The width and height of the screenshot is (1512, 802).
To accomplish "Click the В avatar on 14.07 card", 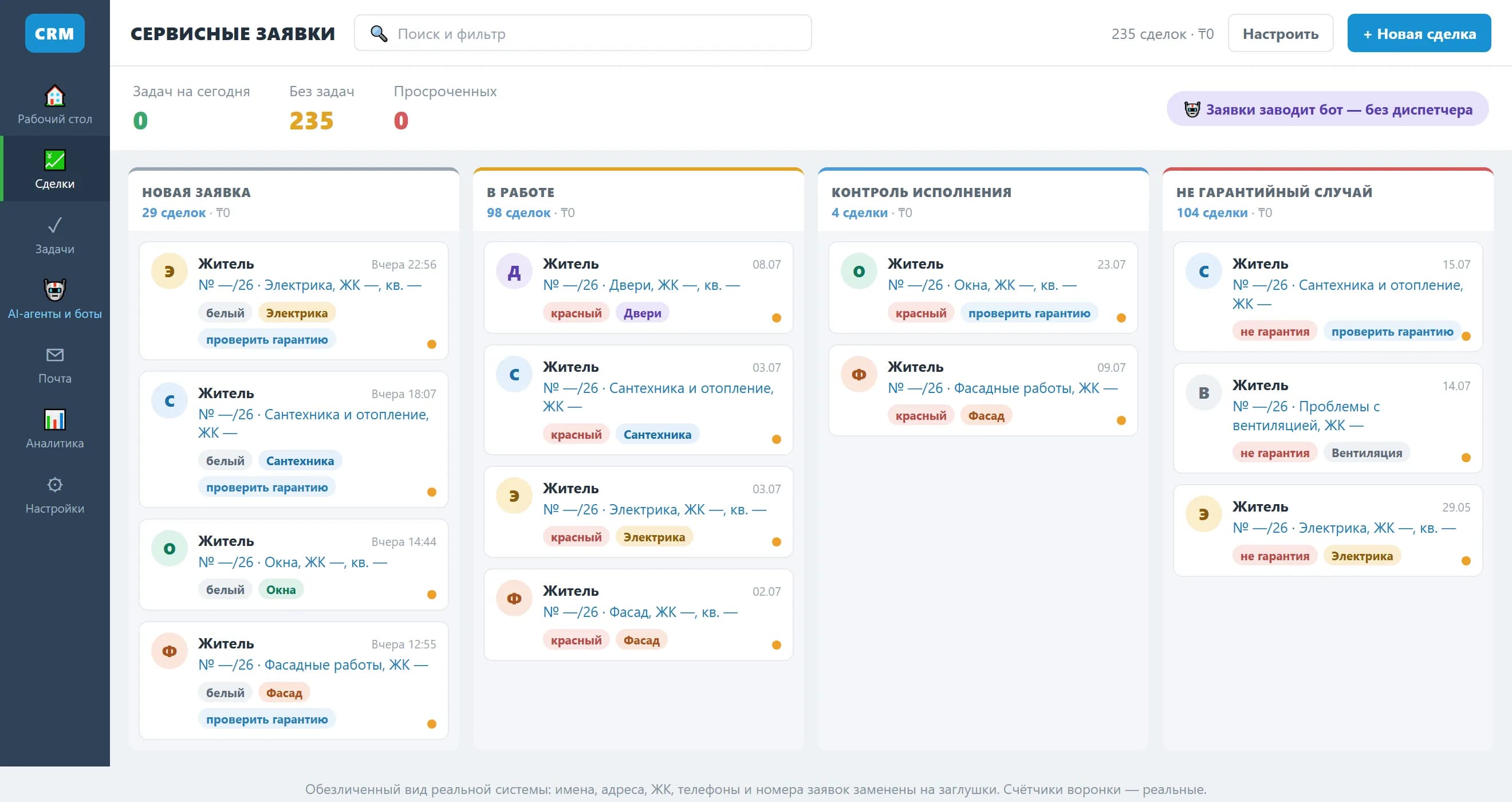I will tap(1203, 393).
